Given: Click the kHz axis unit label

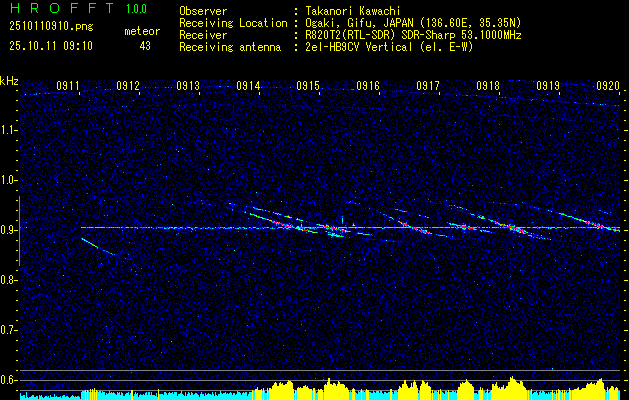Looking at the screenshot, I should (x=9, y=81).
